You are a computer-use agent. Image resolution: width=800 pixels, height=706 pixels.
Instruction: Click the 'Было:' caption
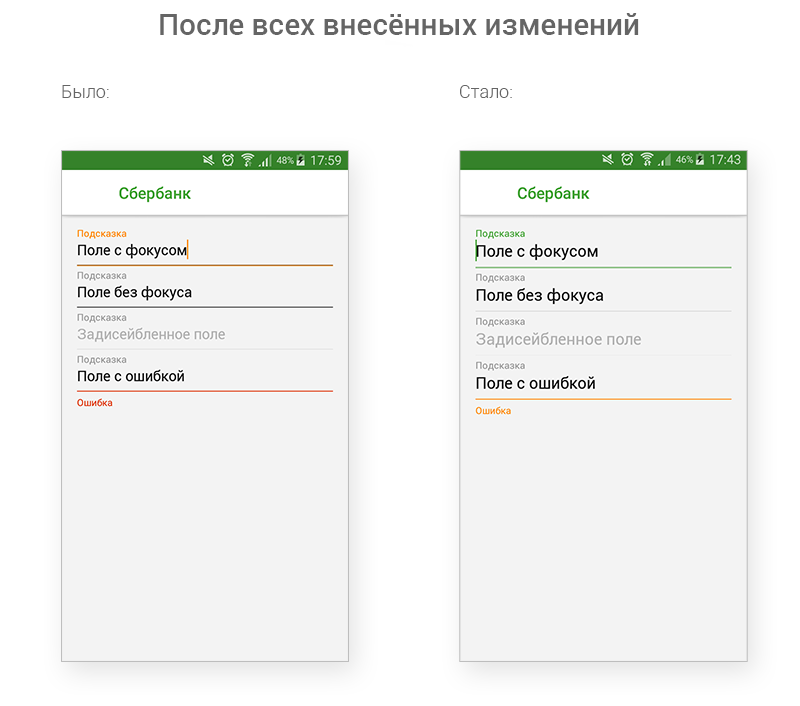[85, 92]
